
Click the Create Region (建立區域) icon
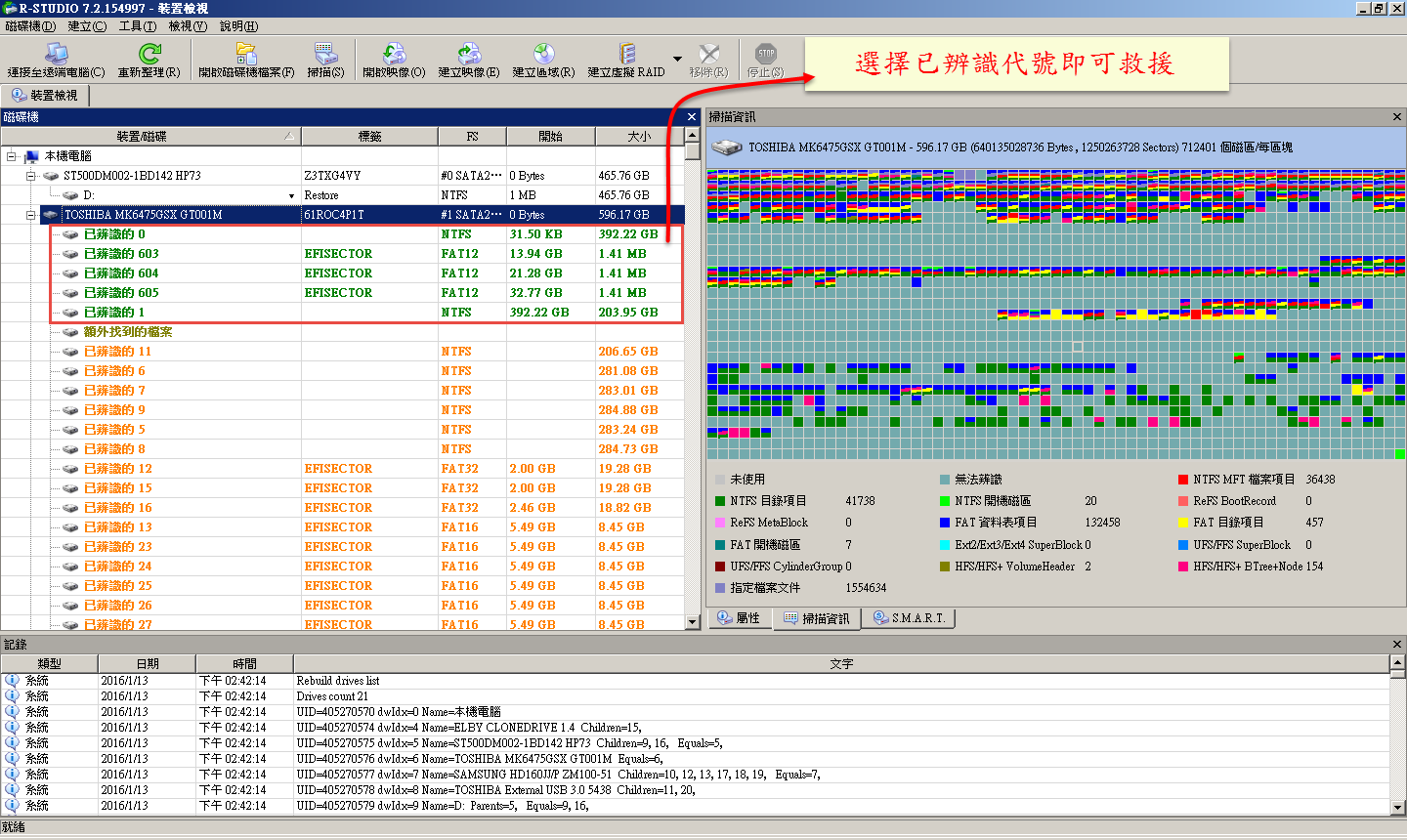(543, 54)
